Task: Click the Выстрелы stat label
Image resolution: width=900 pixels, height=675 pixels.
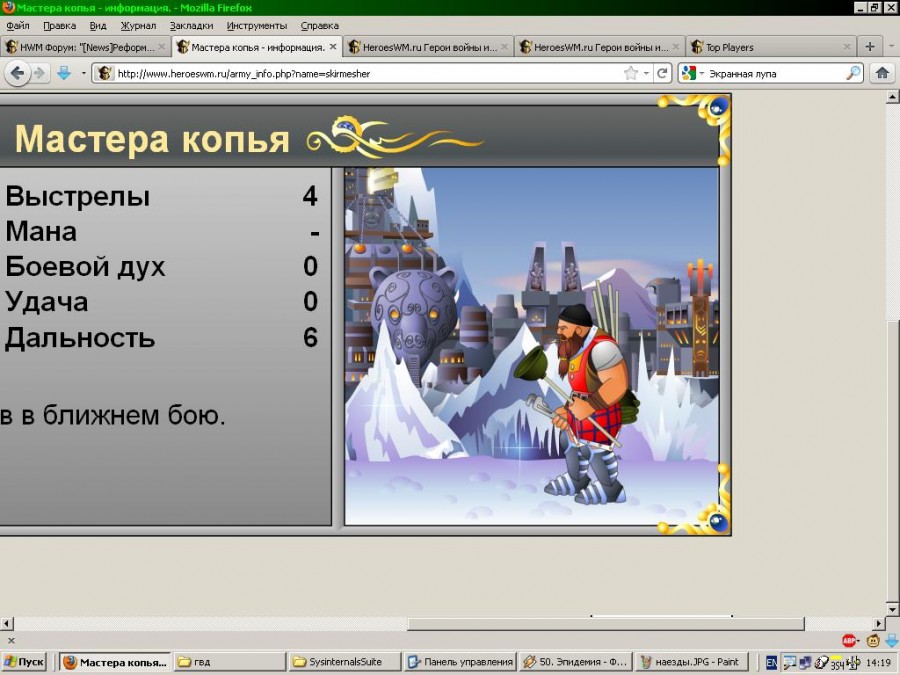Action: pos(77,196)
